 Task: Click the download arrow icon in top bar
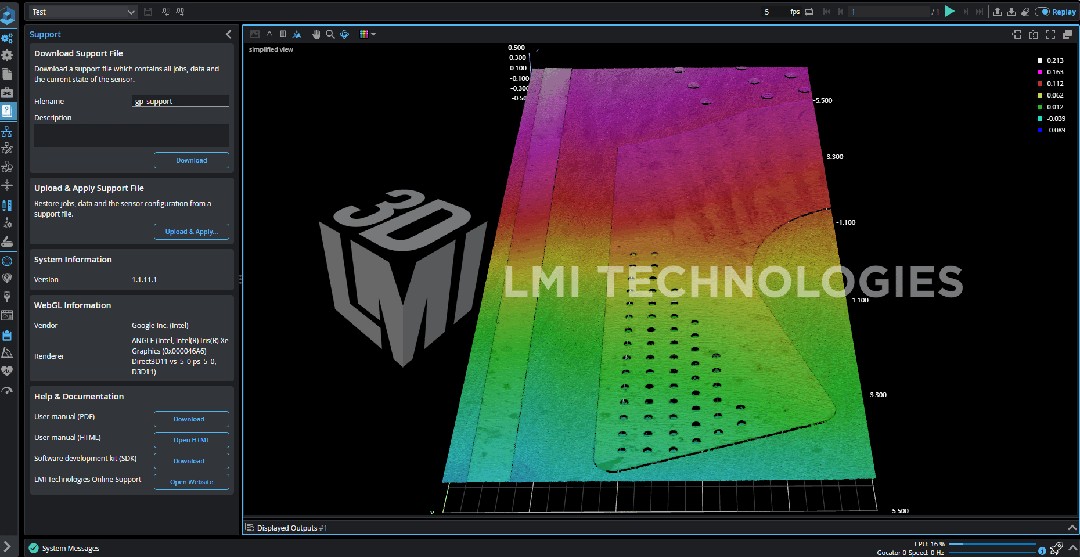(1011, 12)
